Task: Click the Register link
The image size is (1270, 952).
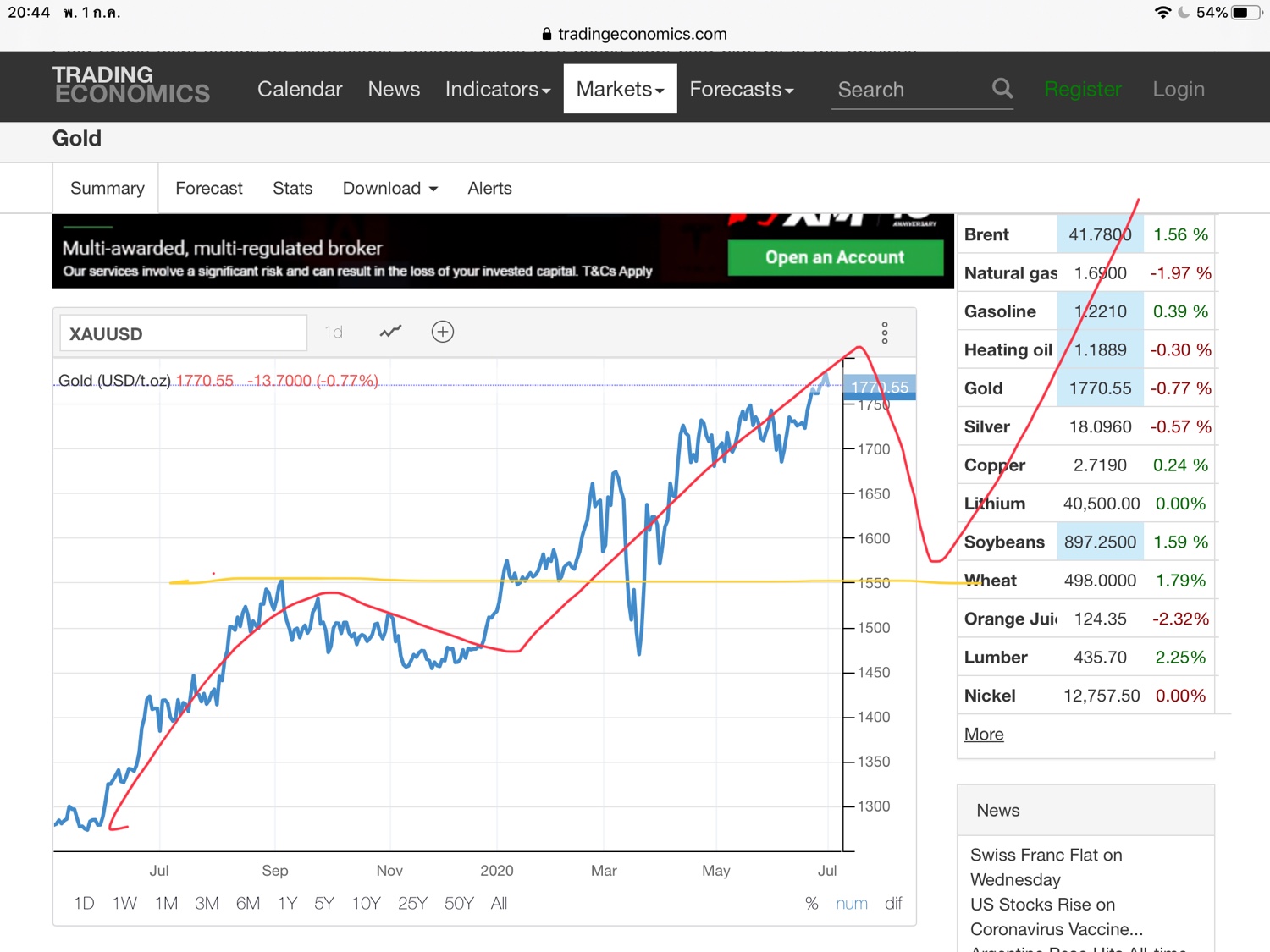Action: click(1083, 89)
